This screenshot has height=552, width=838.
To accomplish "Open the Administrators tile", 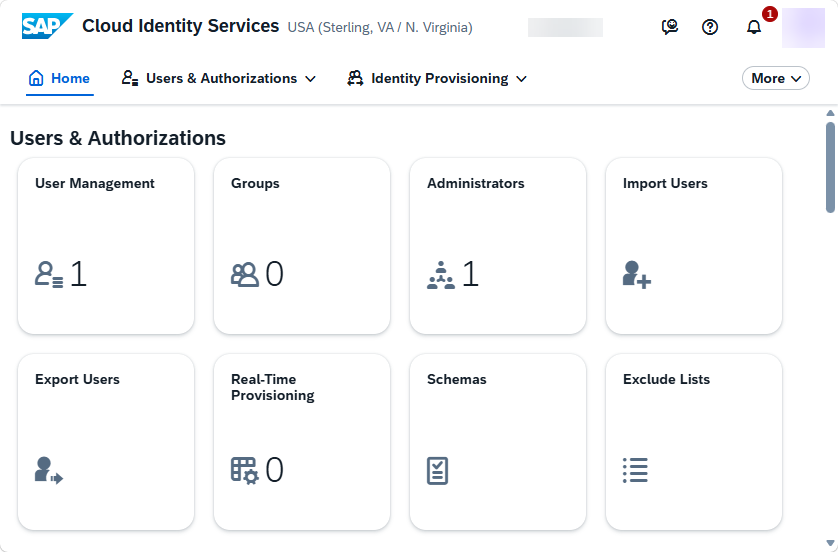I will (498, 246).
